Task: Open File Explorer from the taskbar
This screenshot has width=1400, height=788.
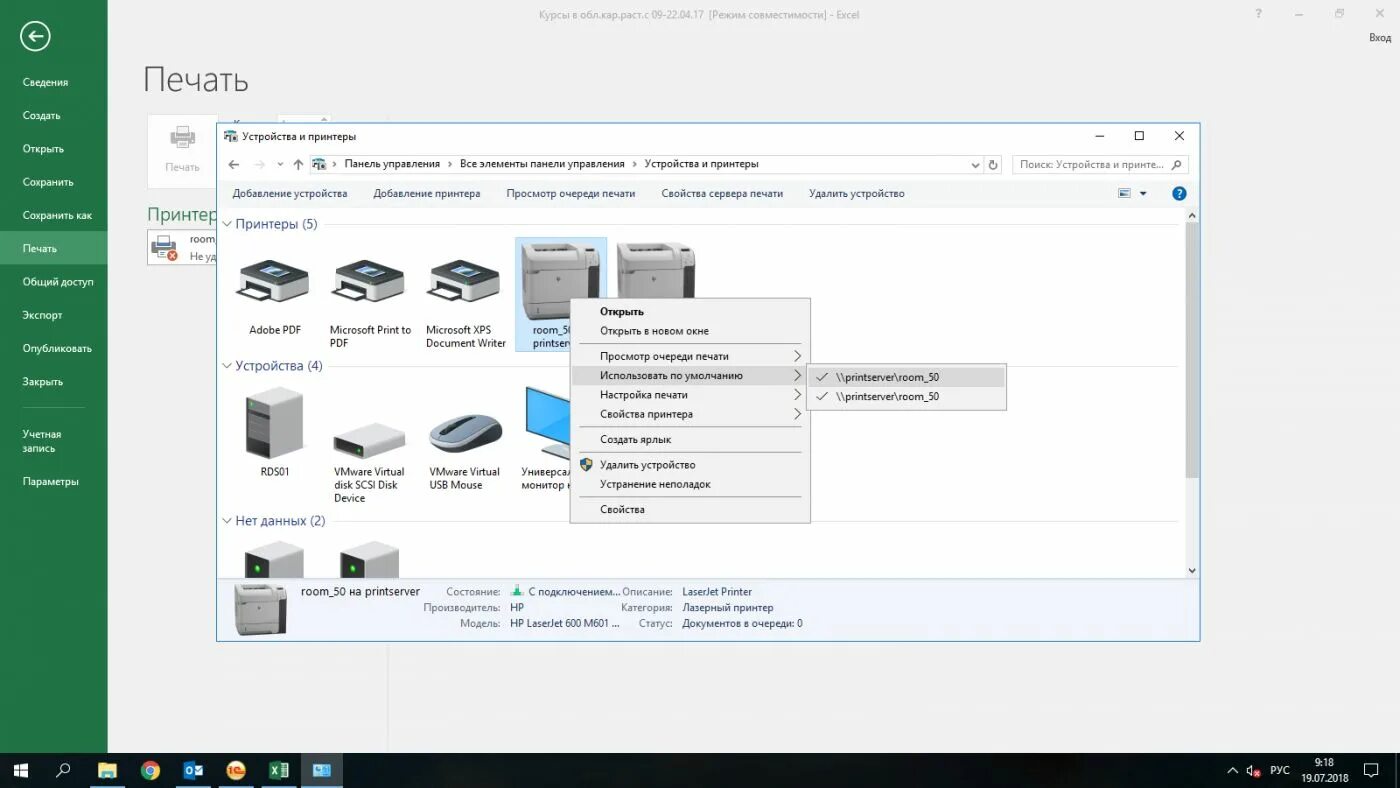Action: tap(107, 770)
